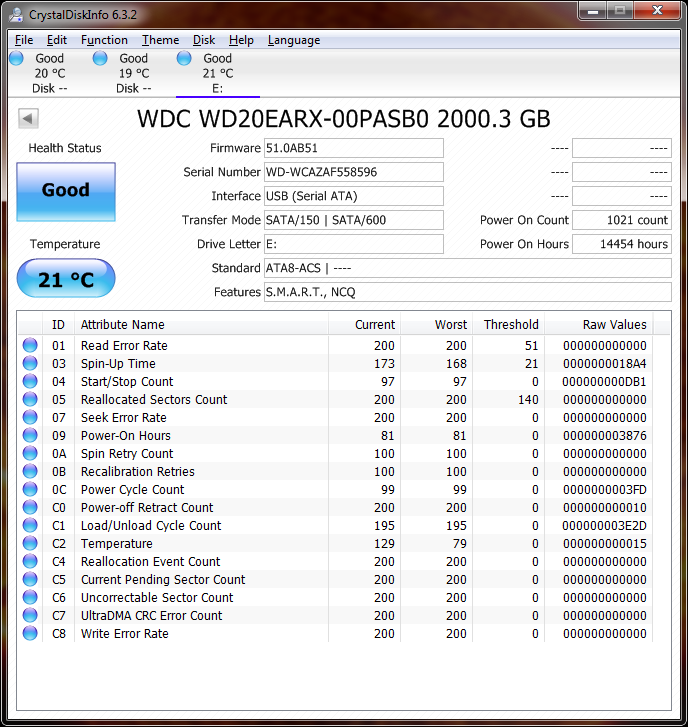The width and height of the screenshot is (688, 727).
Task: Open the Theme menu
Action: click(x=160, y=40)
